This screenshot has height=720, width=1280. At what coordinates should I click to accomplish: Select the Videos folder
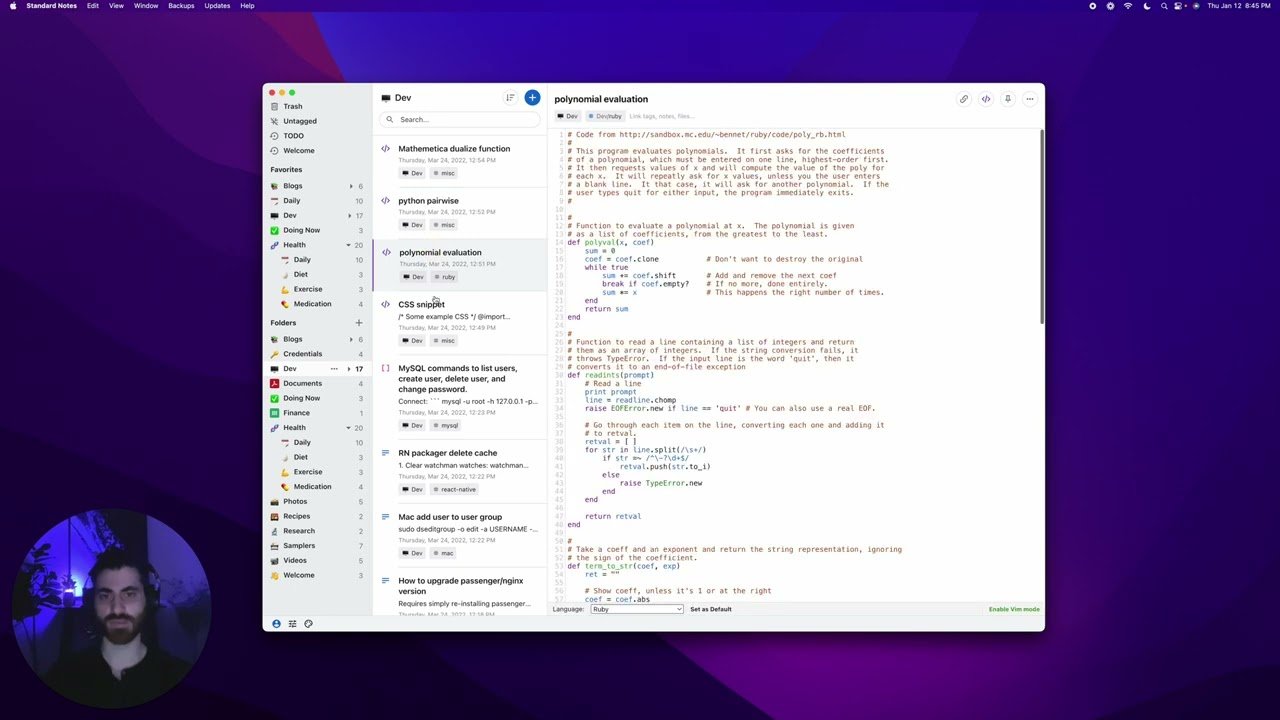(x=317, y=561)
